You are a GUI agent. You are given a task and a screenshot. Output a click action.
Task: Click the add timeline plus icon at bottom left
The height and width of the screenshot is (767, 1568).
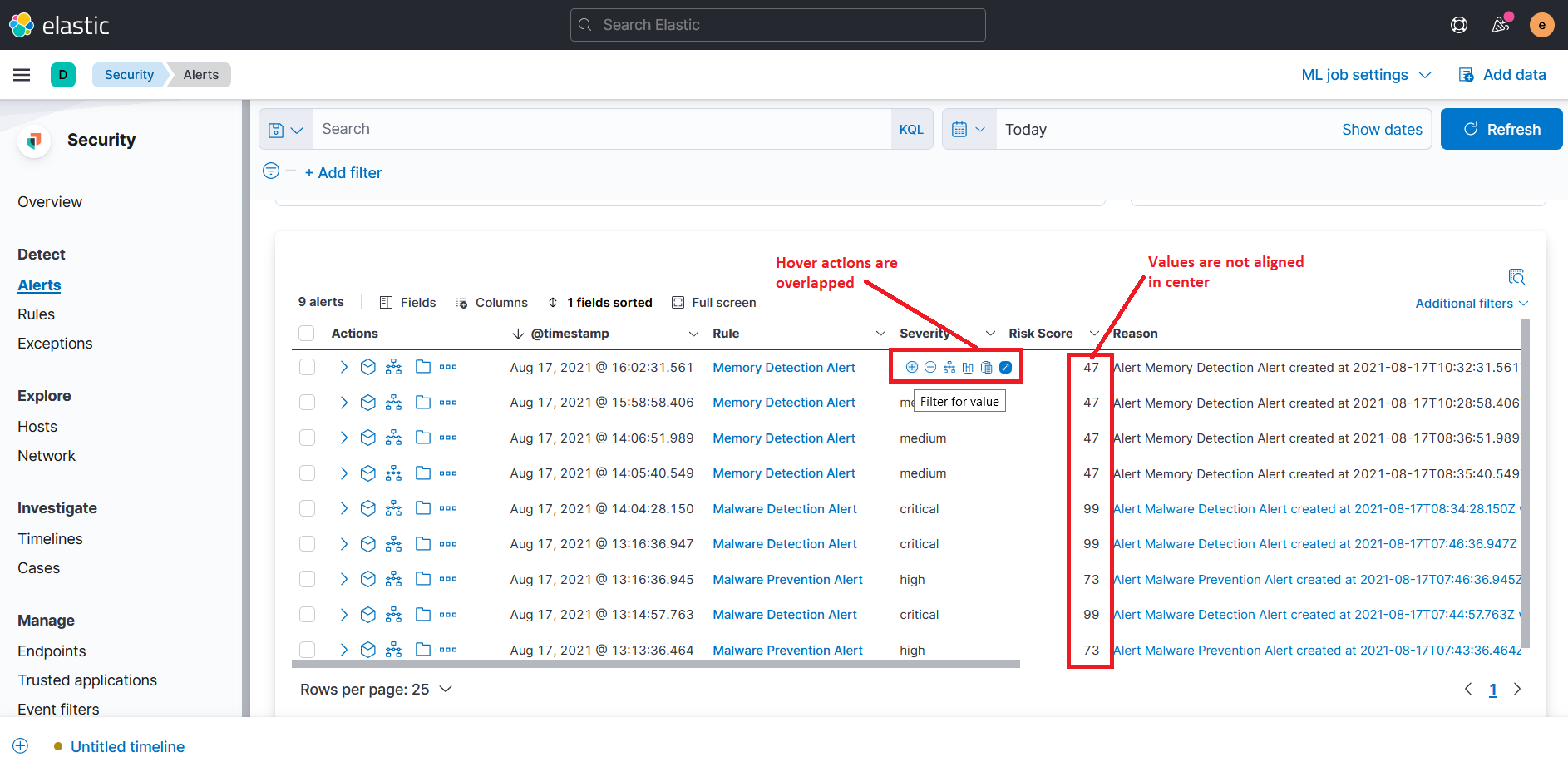point(21,746)
